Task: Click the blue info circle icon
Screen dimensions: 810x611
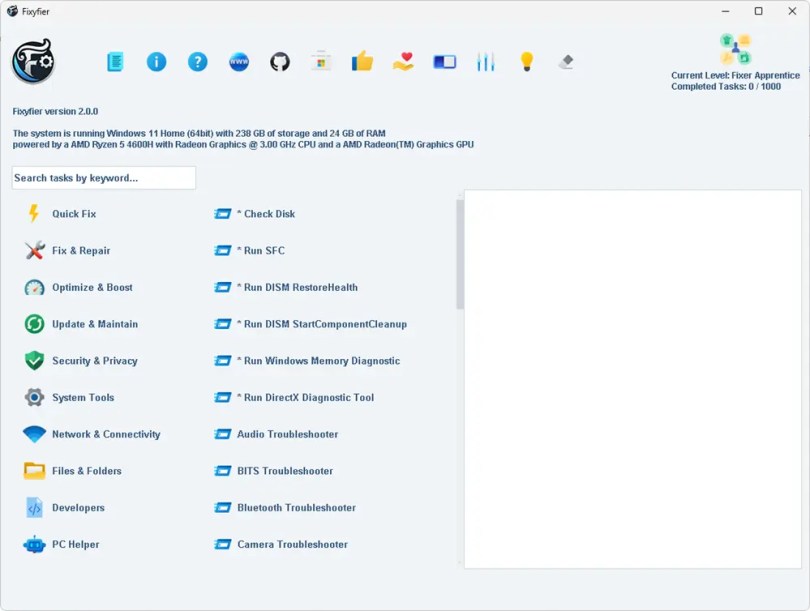Action: (x=156, y=62)
